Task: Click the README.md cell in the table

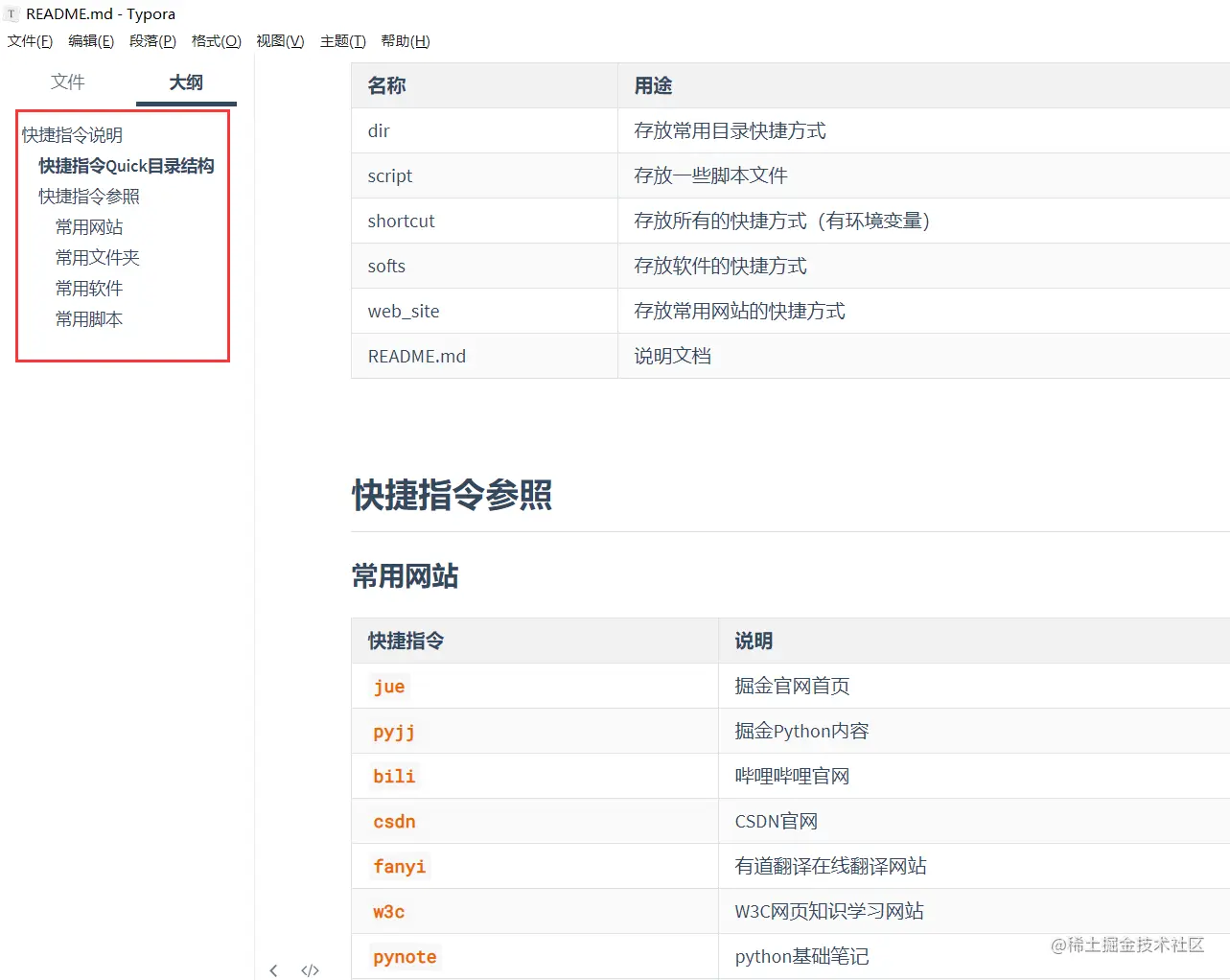Action: point(416,355)
